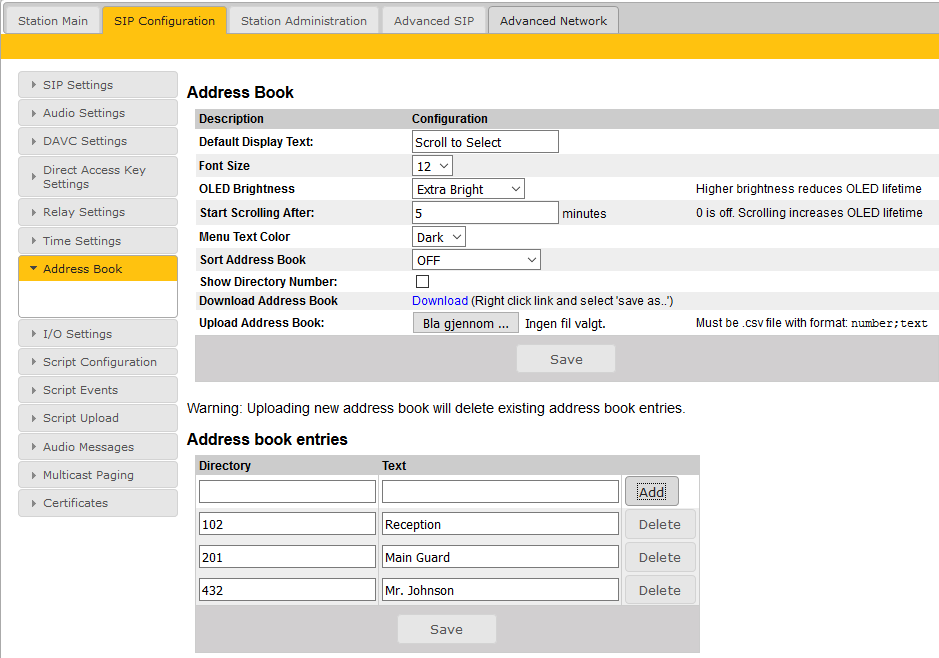Click Add to create address book entry

click(651, 491)
